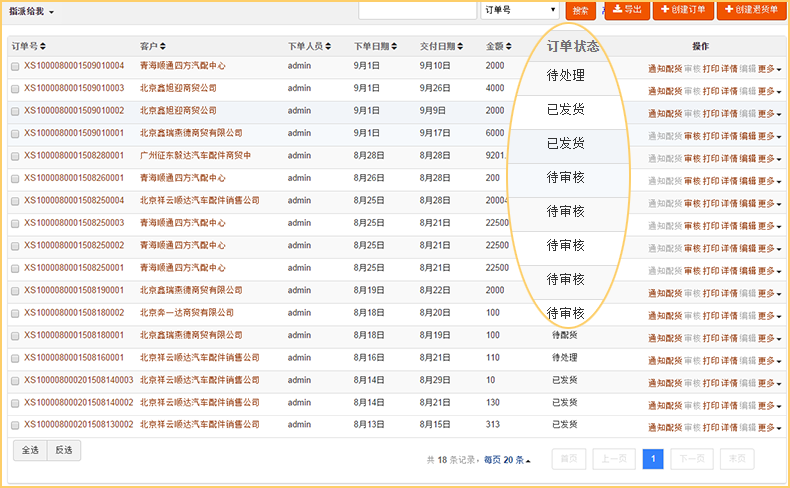Click the 创建订单 plus button
Screen dimensions: 790x488
coord(683,10)
